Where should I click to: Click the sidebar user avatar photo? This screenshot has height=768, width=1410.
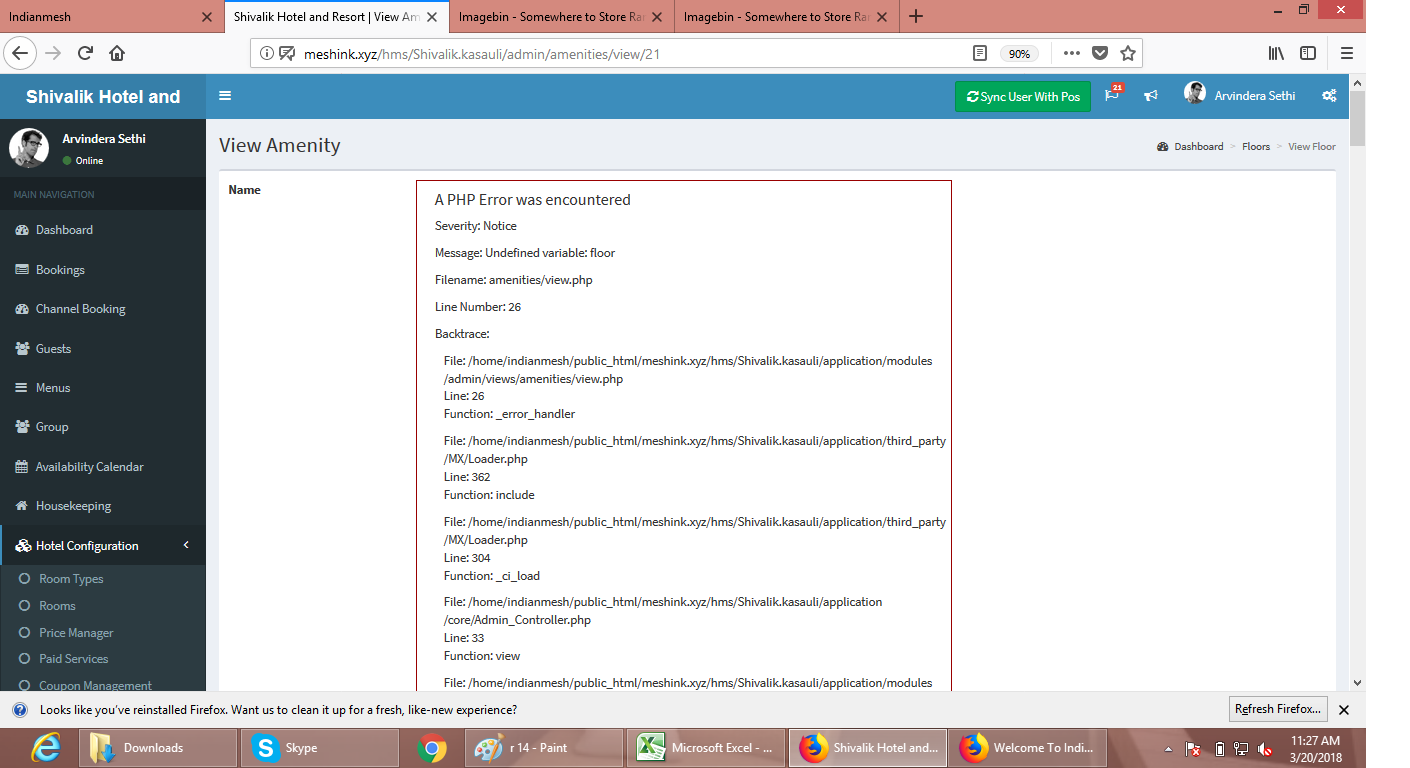(x=29, y=148)
